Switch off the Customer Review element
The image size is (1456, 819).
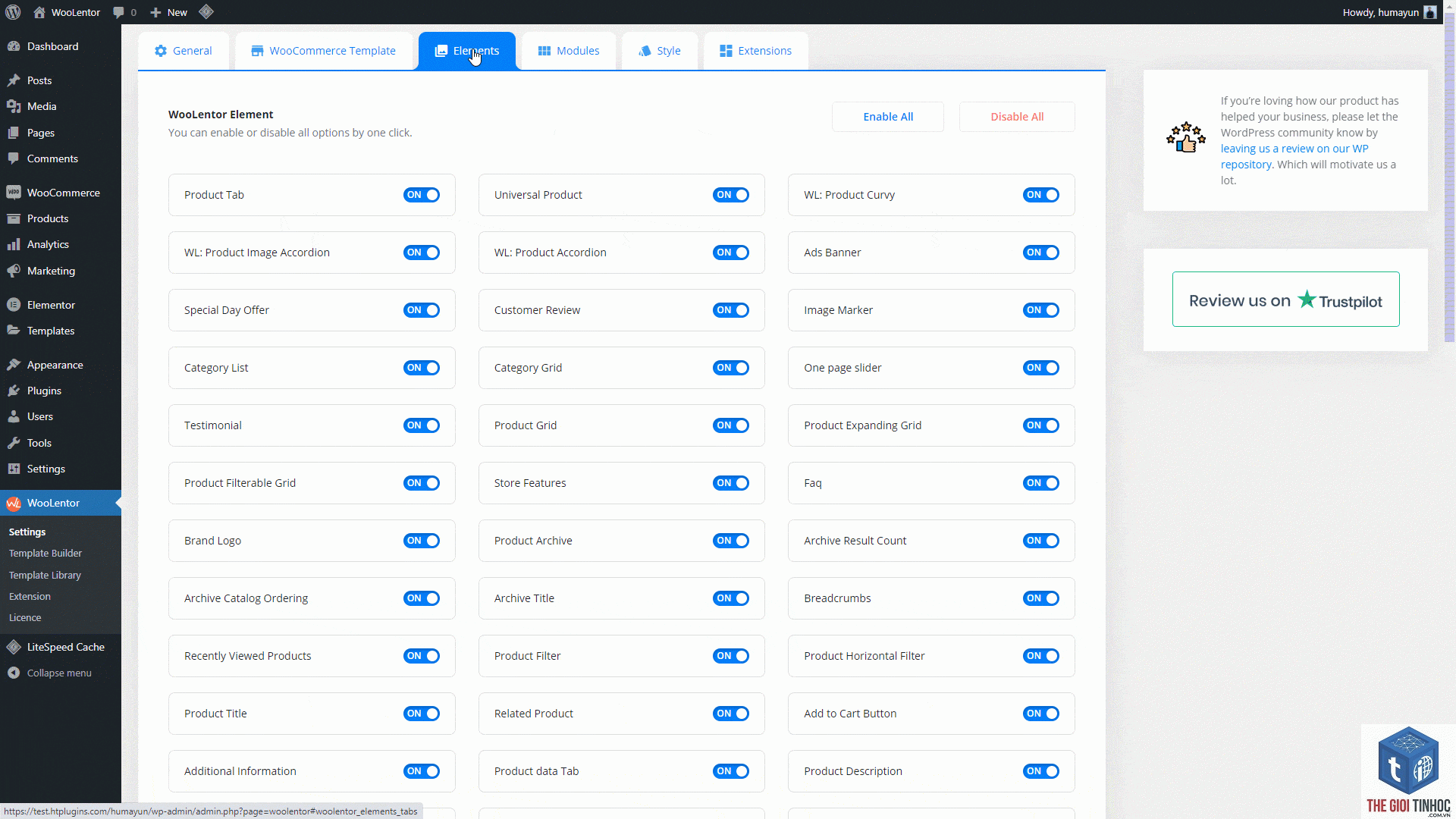pos(731,310)
